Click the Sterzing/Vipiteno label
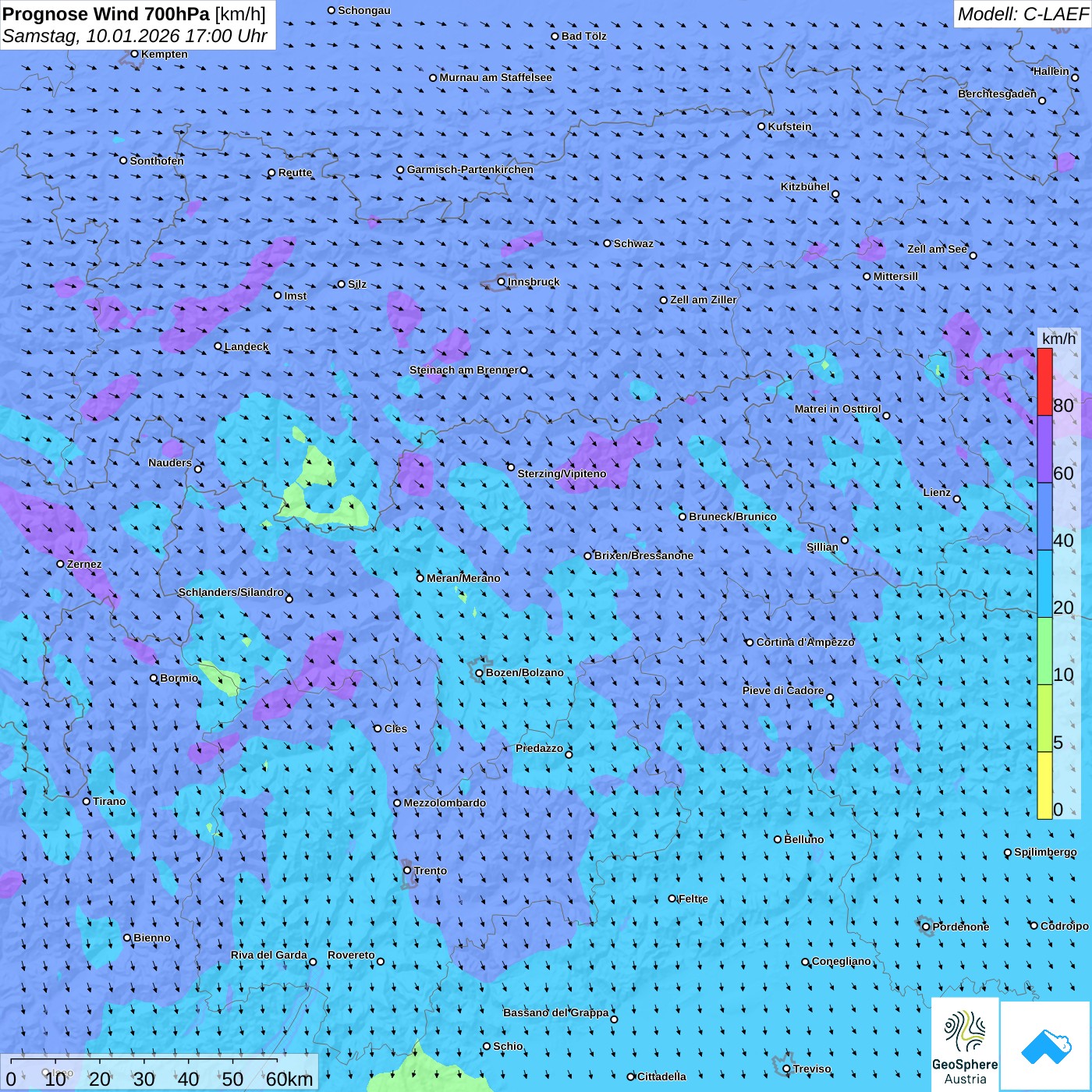This screenshot has height=1092, width=1092. click(562, 473)
